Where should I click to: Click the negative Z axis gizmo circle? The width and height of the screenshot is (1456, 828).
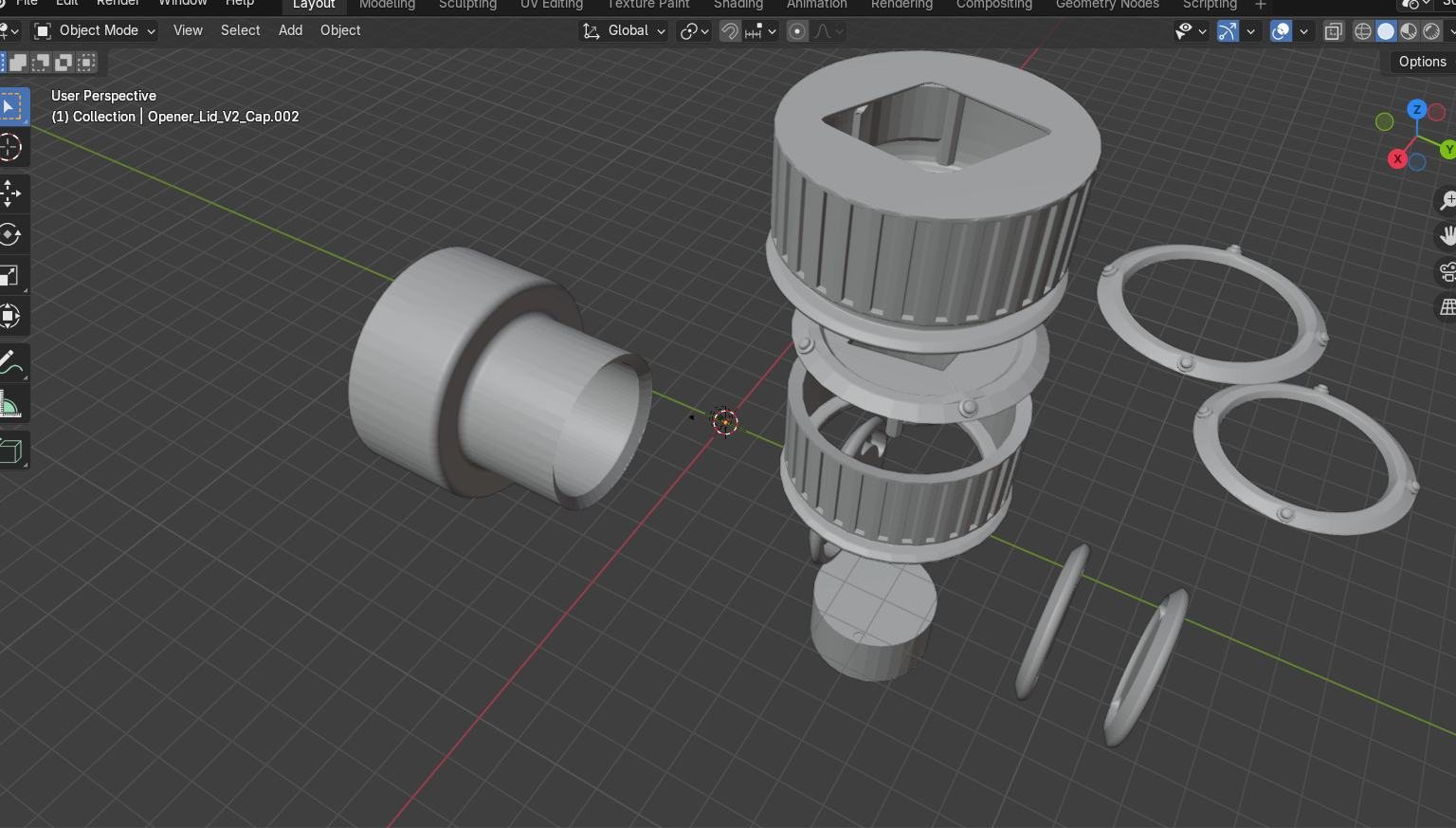coord(1417,163)
